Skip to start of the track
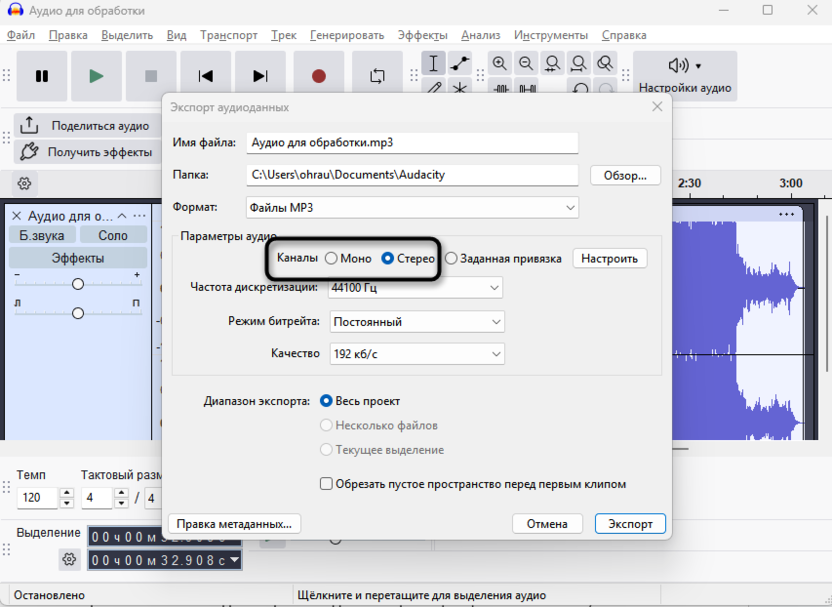 pyautogui.click(x=206, y=76)
